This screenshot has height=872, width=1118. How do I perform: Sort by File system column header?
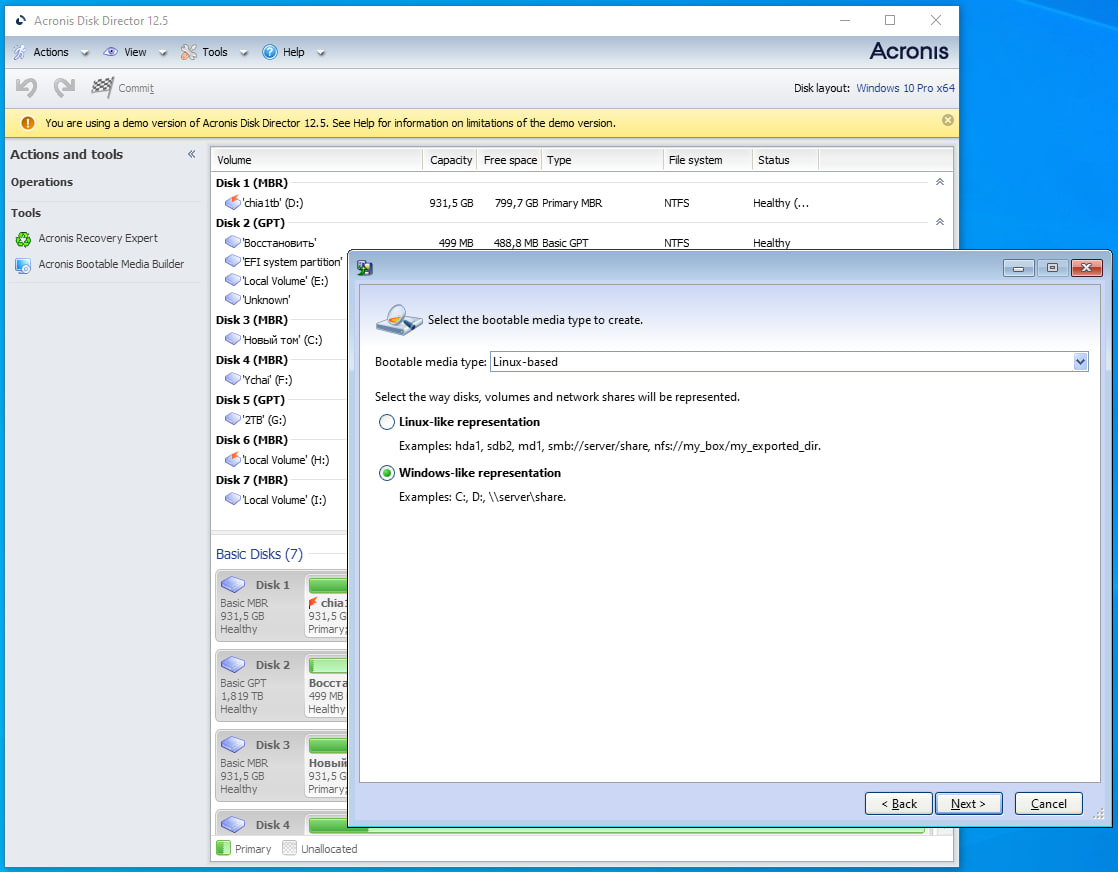(707, 160)
